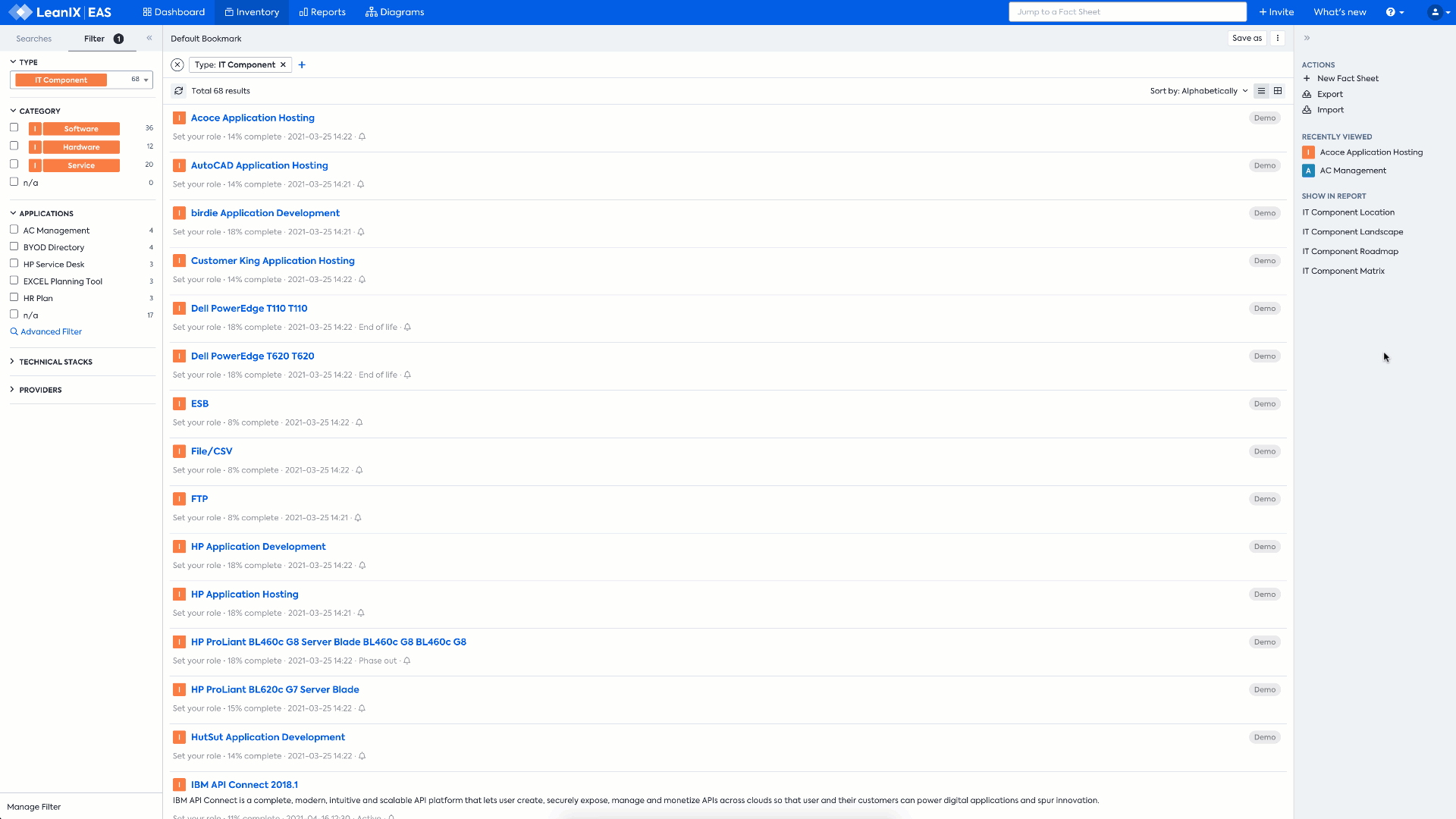This screenshot has width=1456, height=819.
Task: Open the Reports menu
Action: 322,12
